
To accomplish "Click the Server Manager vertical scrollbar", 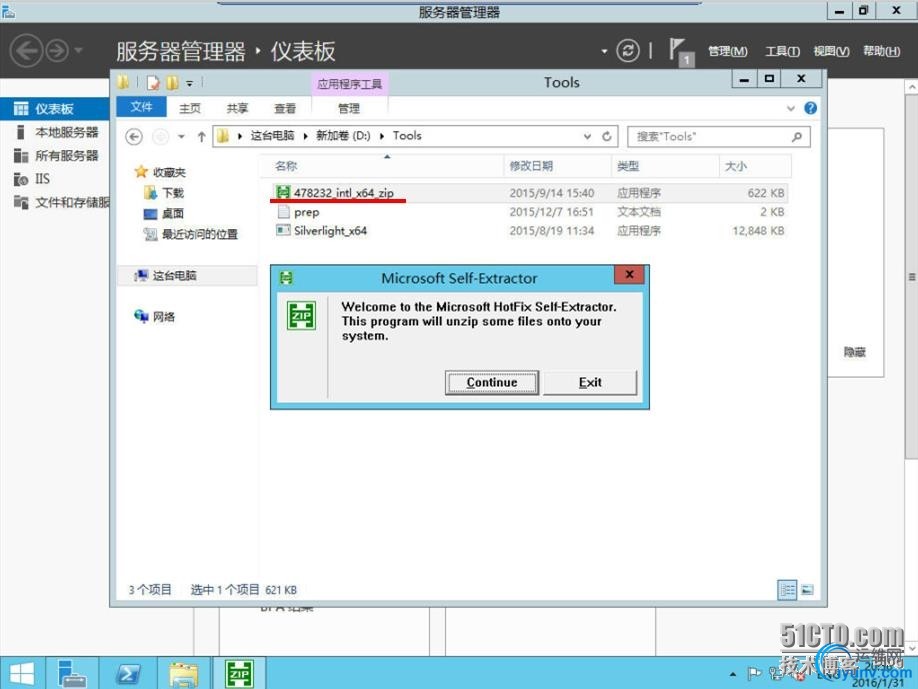I will pyautogui.click(x=912, y=275).
